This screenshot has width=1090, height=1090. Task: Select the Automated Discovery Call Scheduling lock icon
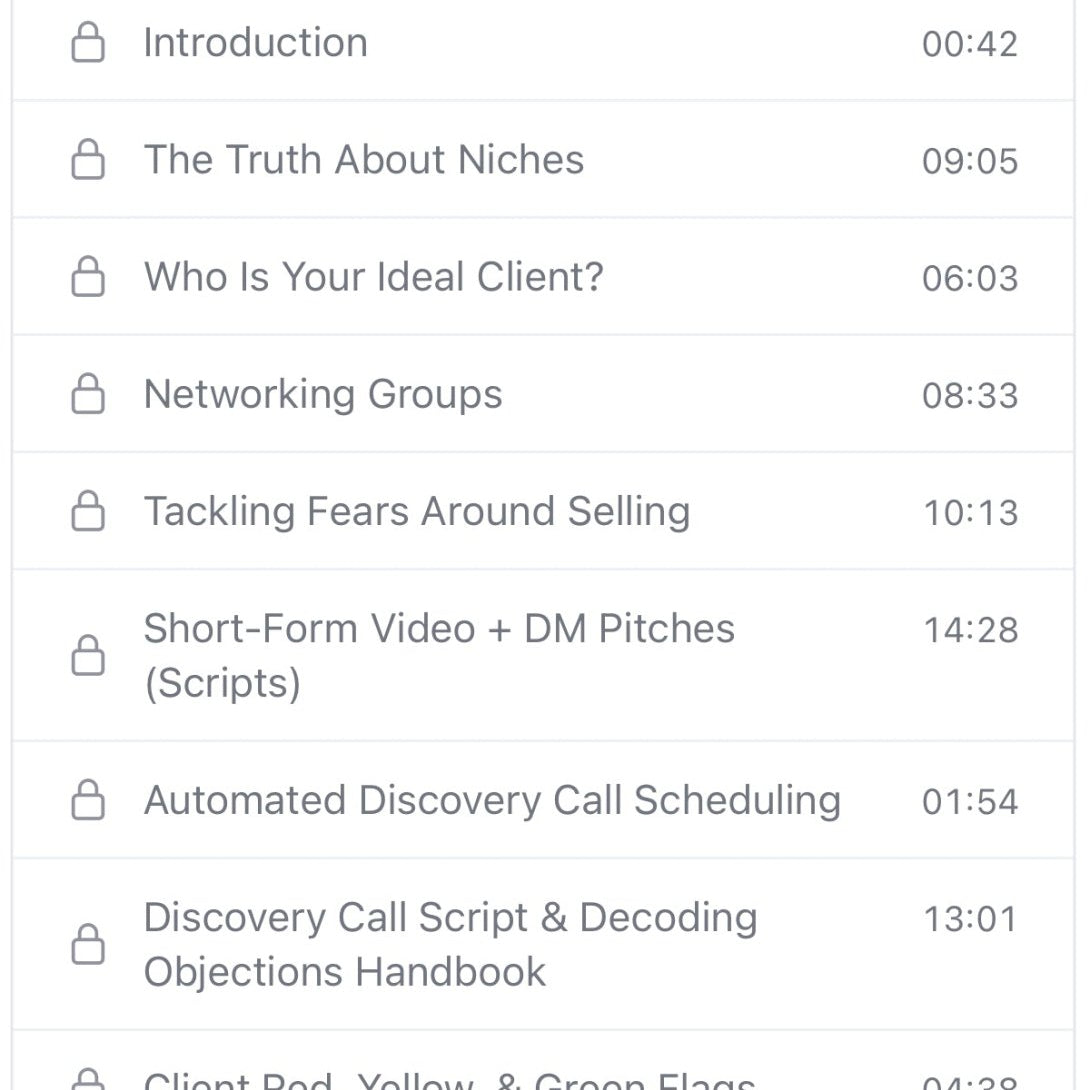(x=88, y=800)
